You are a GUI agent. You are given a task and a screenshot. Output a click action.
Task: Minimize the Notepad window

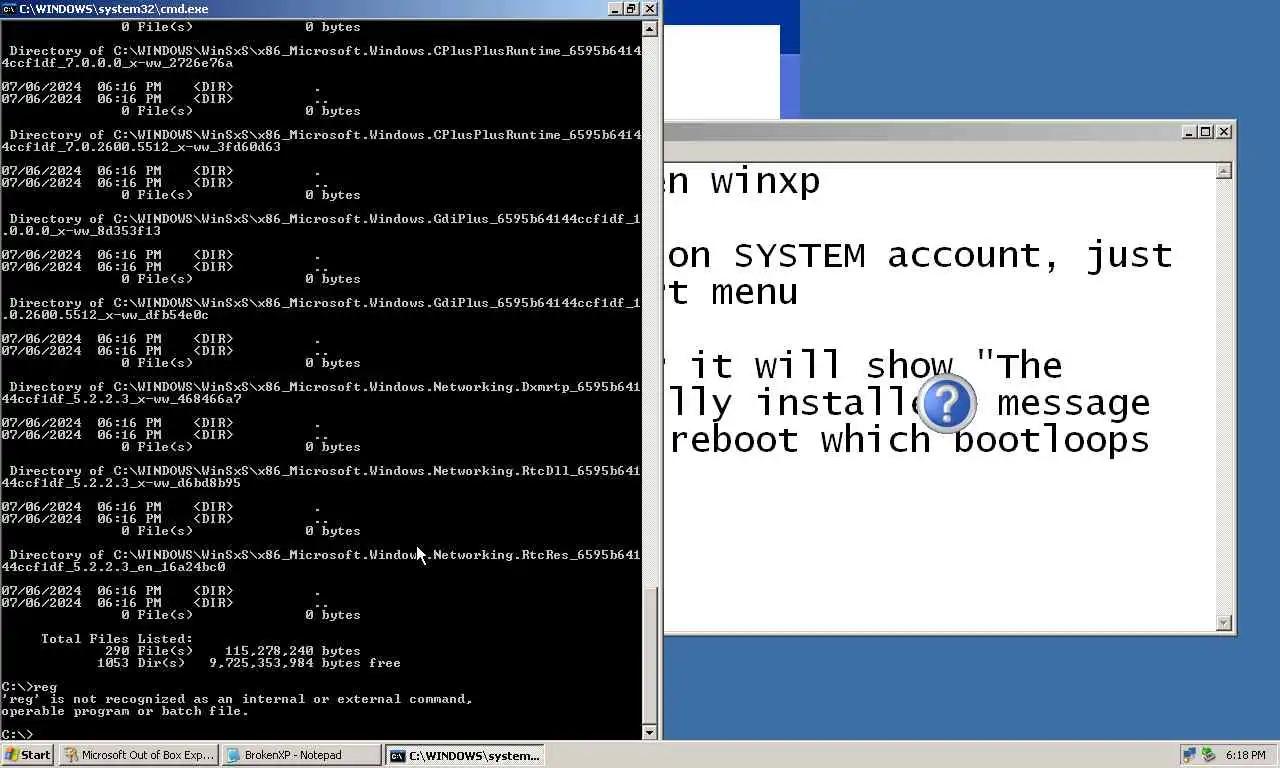pos(1189,132)
